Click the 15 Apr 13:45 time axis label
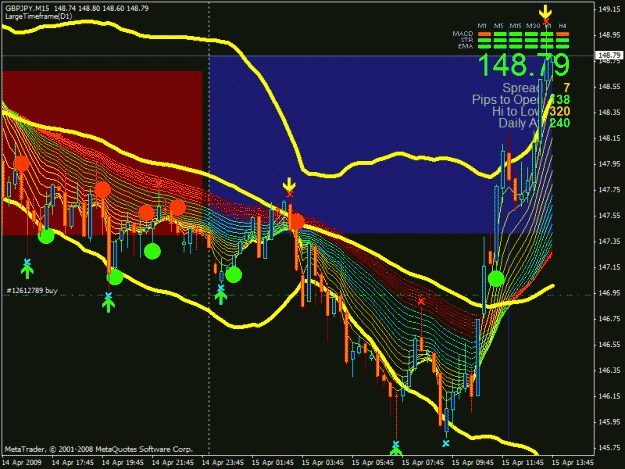The height and width of the screenshot is (469, 625). pos(573,463)
